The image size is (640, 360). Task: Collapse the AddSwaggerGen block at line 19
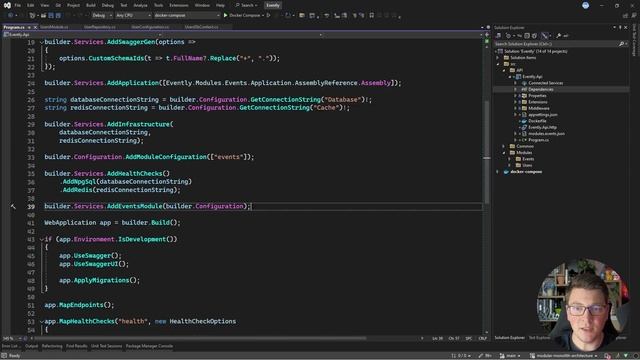point(42,42)
